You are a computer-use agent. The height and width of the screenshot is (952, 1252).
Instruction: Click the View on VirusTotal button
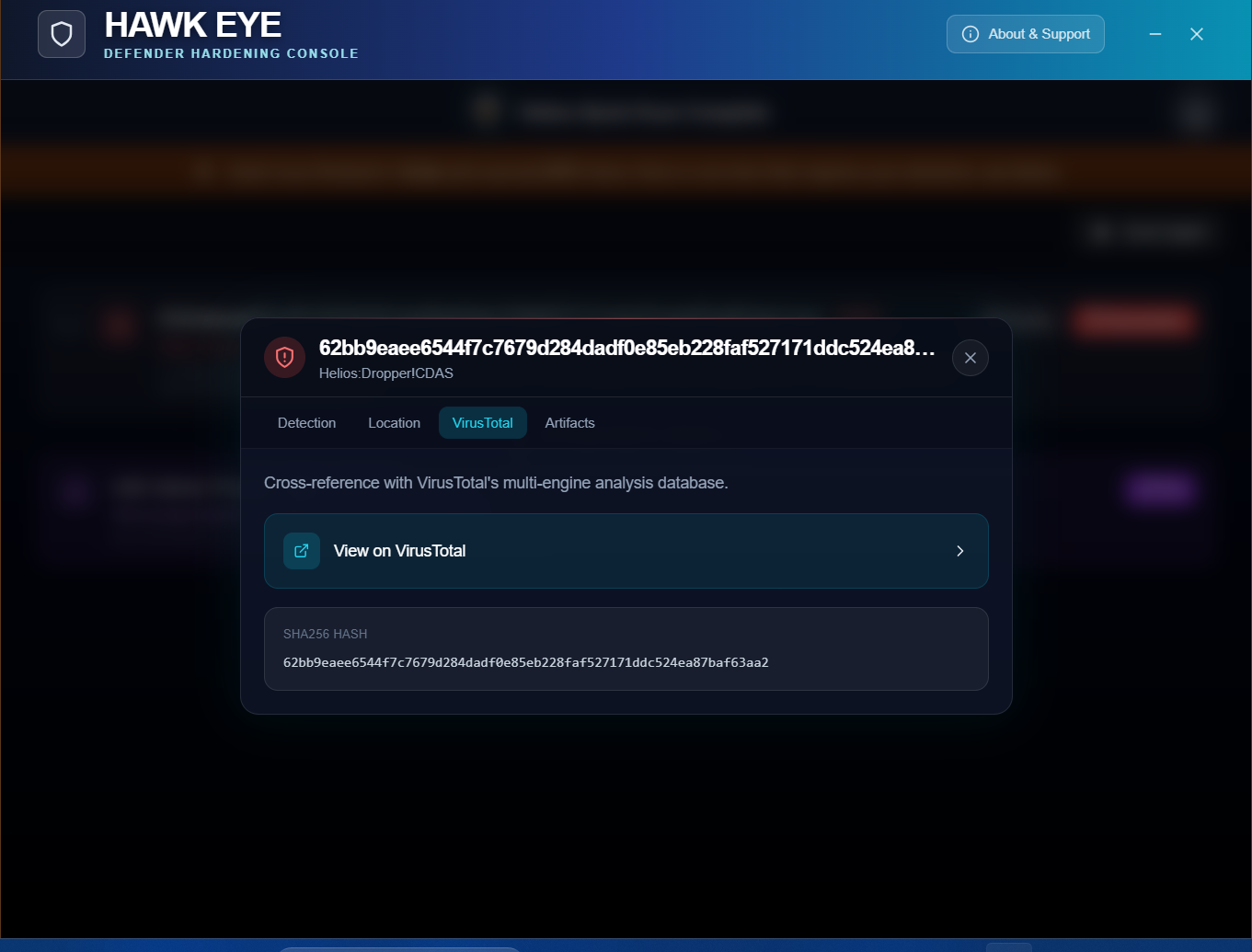click(x=626, y=551)
